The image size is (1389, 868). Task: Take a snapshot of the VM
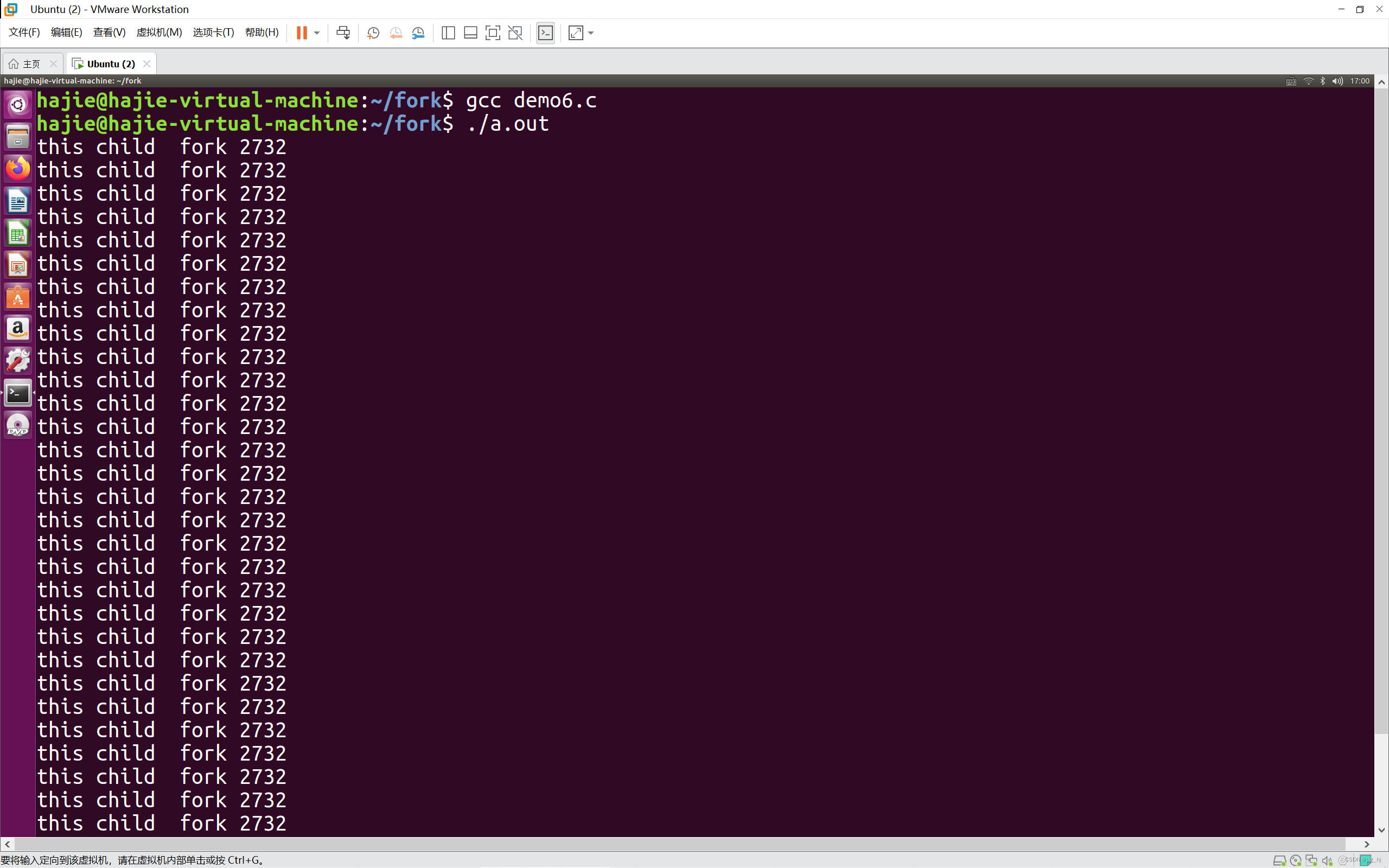coord(373,33)
